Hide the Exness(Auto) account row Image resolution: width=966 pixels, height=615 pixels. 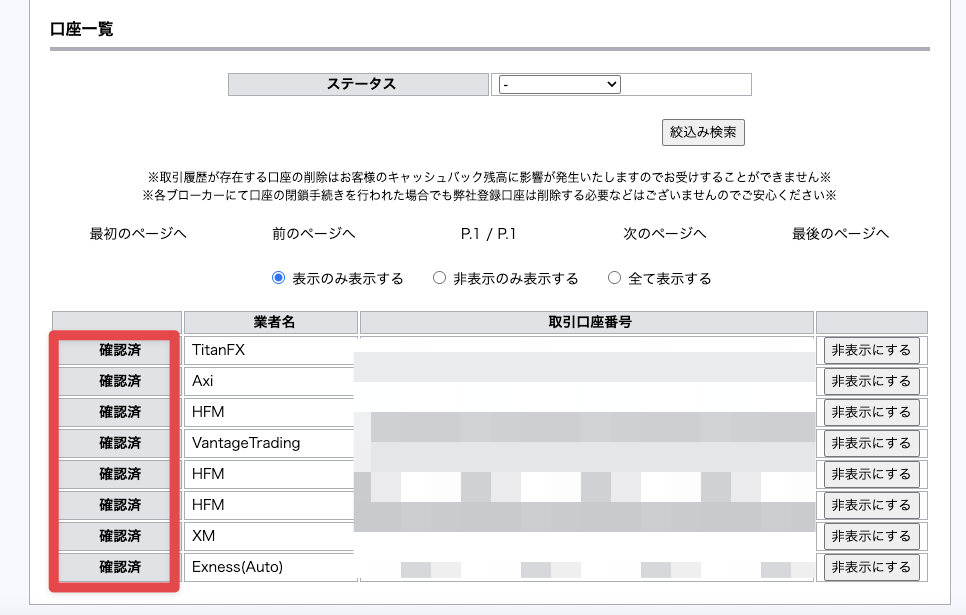pyautogui.click(x=871, y=567)
